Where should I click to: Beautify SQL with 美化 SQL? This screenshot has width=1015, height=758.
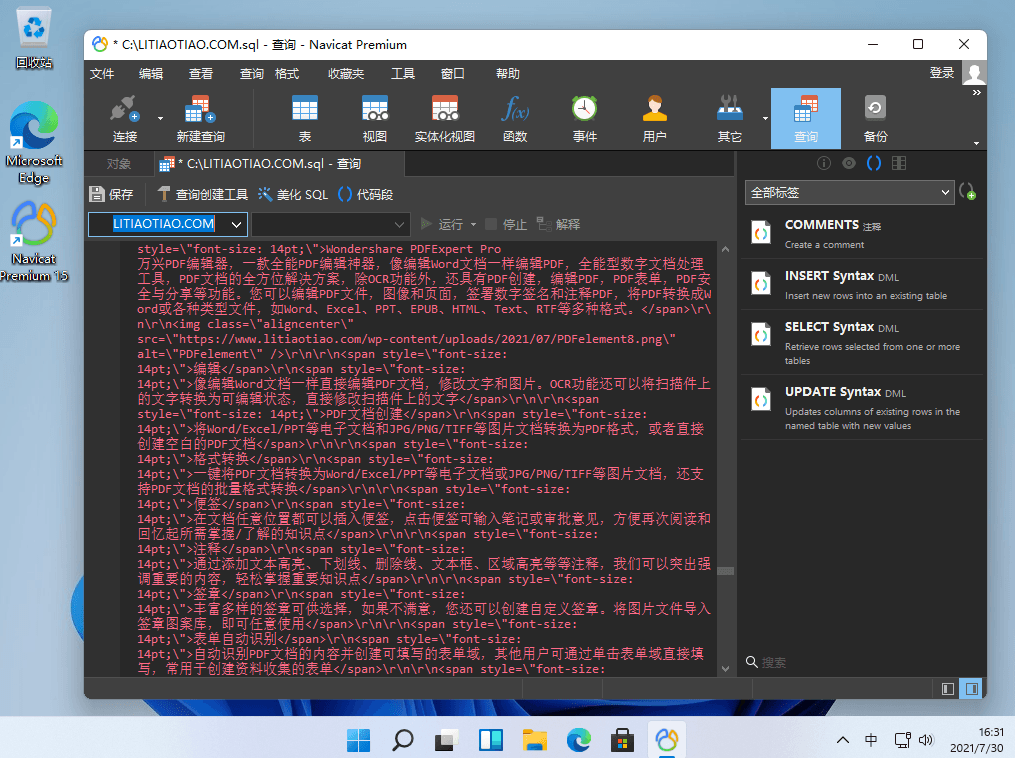pyautogui.click(x=293, y=194)
